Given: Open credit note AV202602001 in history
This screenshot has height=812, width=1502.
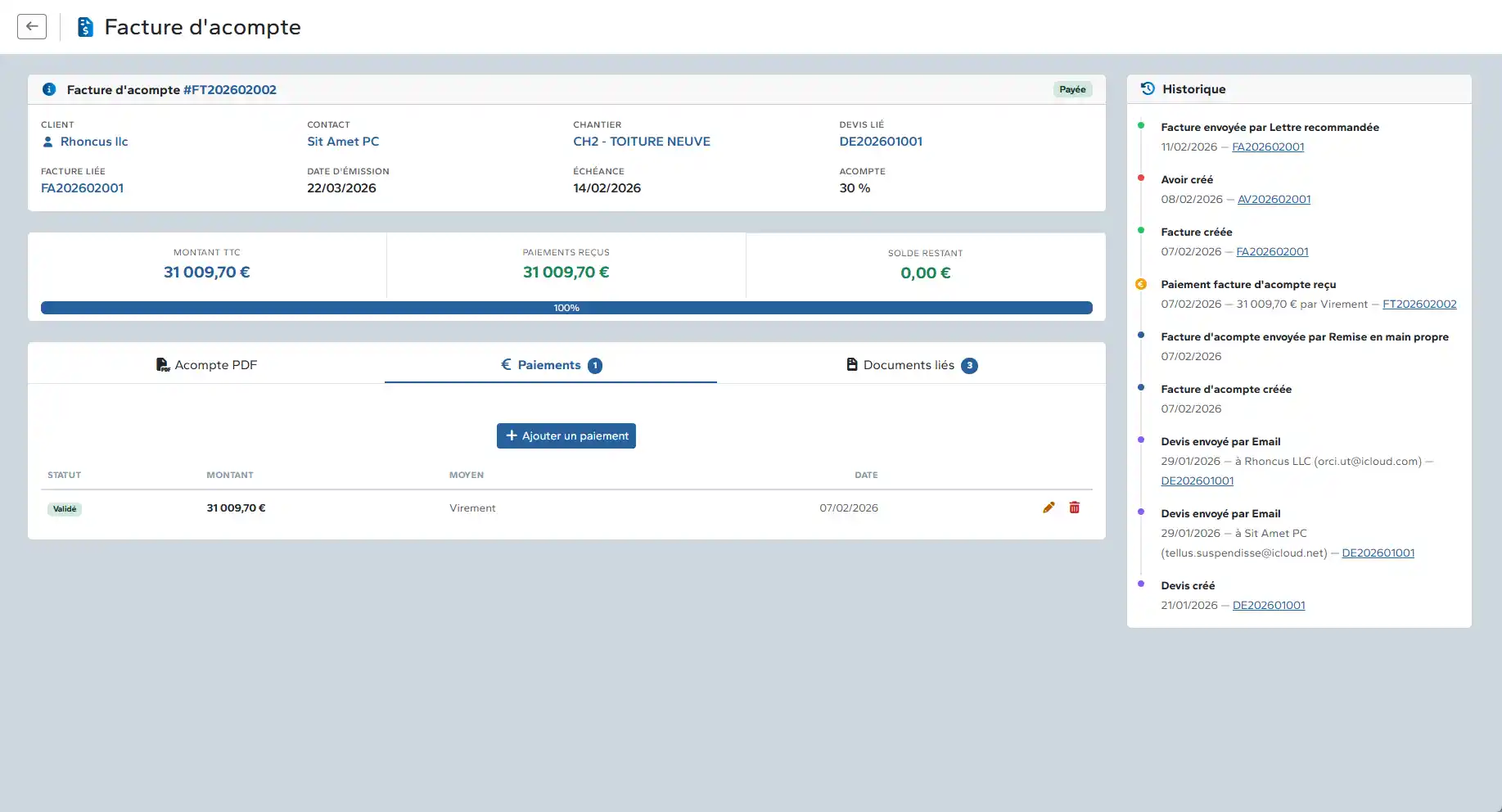Looking at the screenshot, I should [1274, 199].
